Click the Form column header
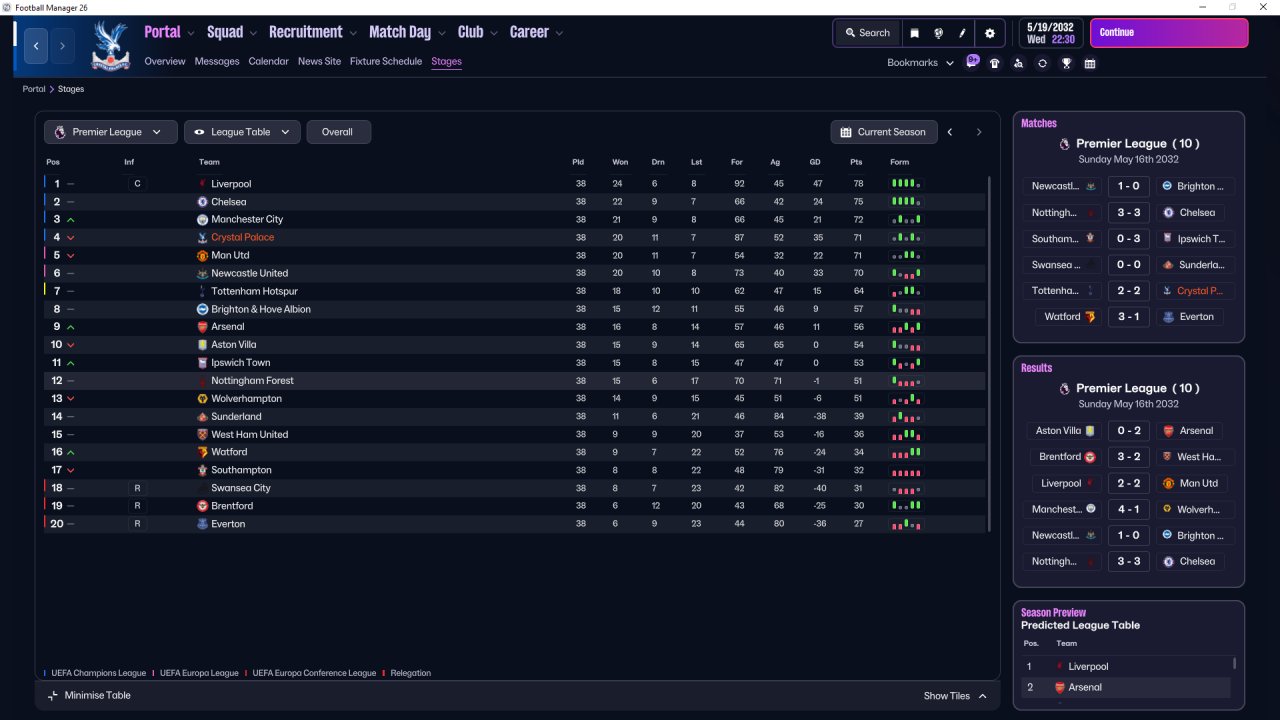The height and width of the screenshot is (720, 1280). [900, 162]
